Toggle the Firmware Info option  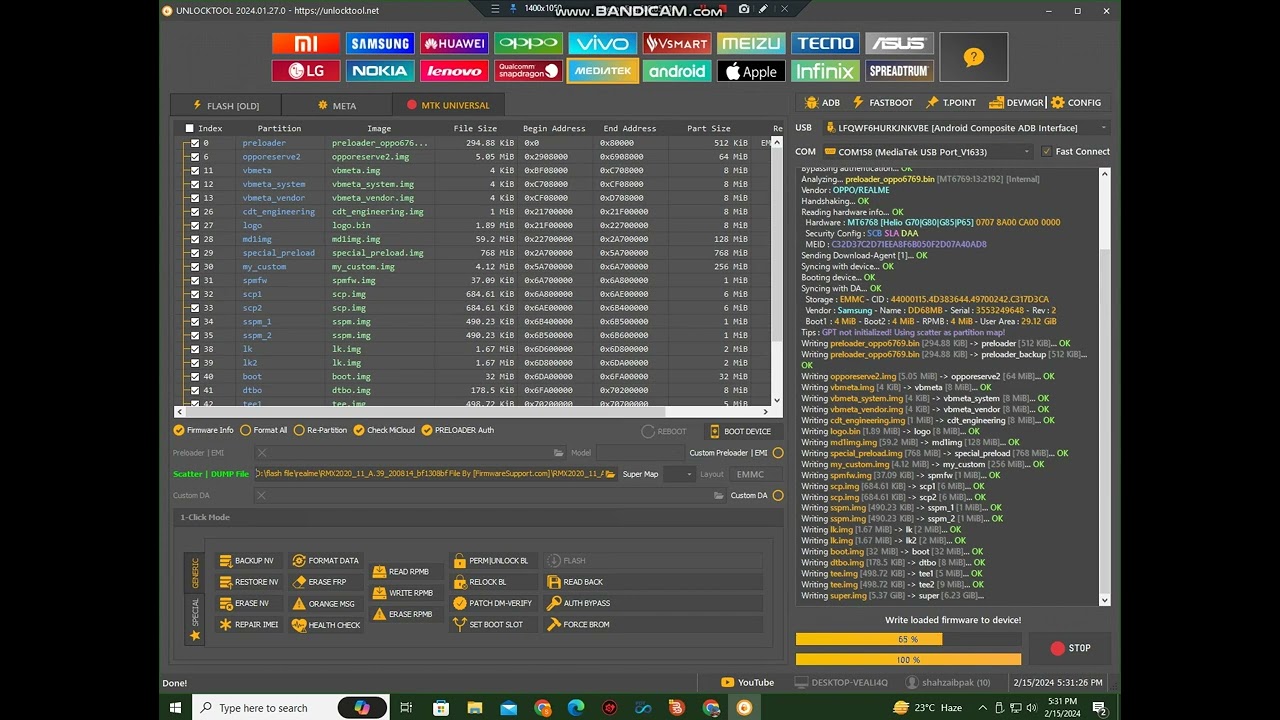(203, 430)
